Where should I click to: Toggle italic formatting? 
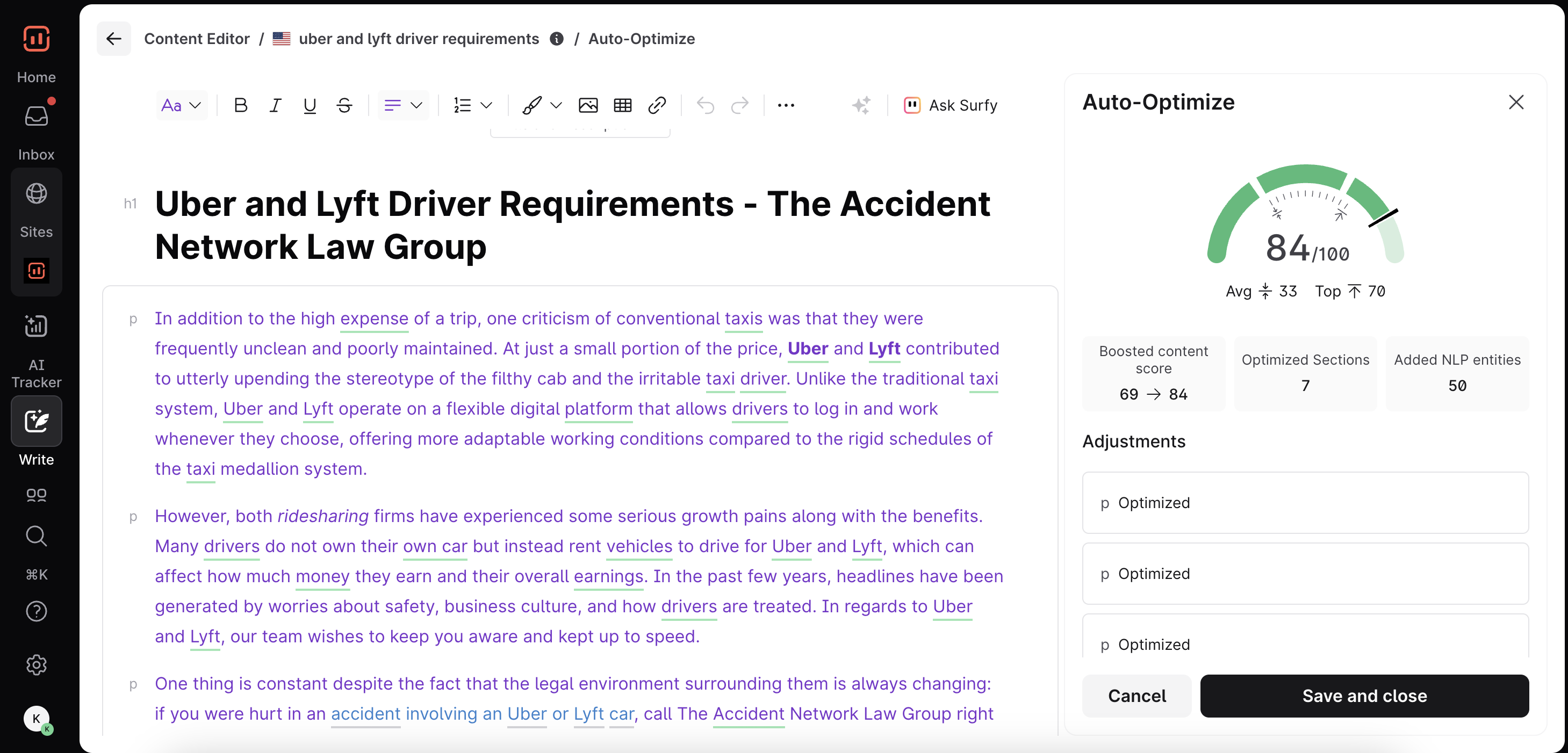click(x=275, y=105)
